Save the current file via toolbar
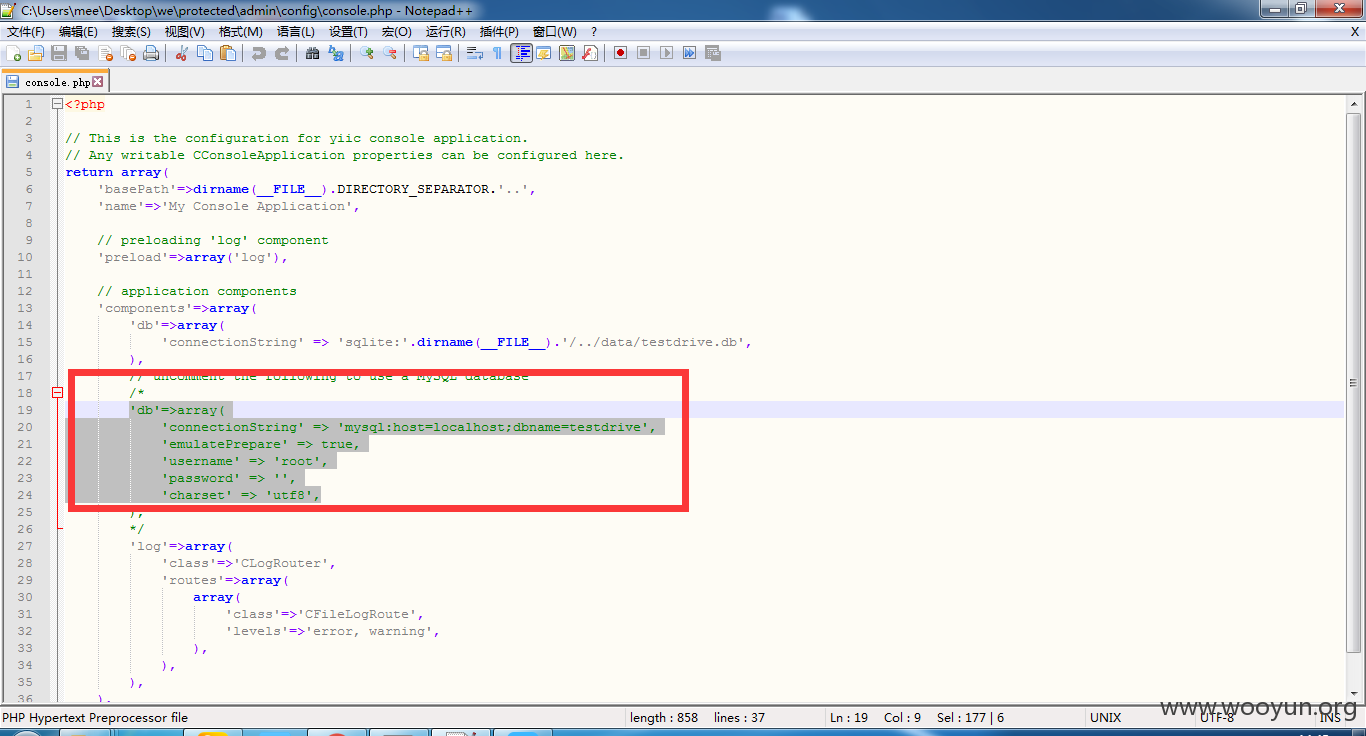Image resolution: width=1366 pixels, height=736 pixels. [x=59, y=53]
